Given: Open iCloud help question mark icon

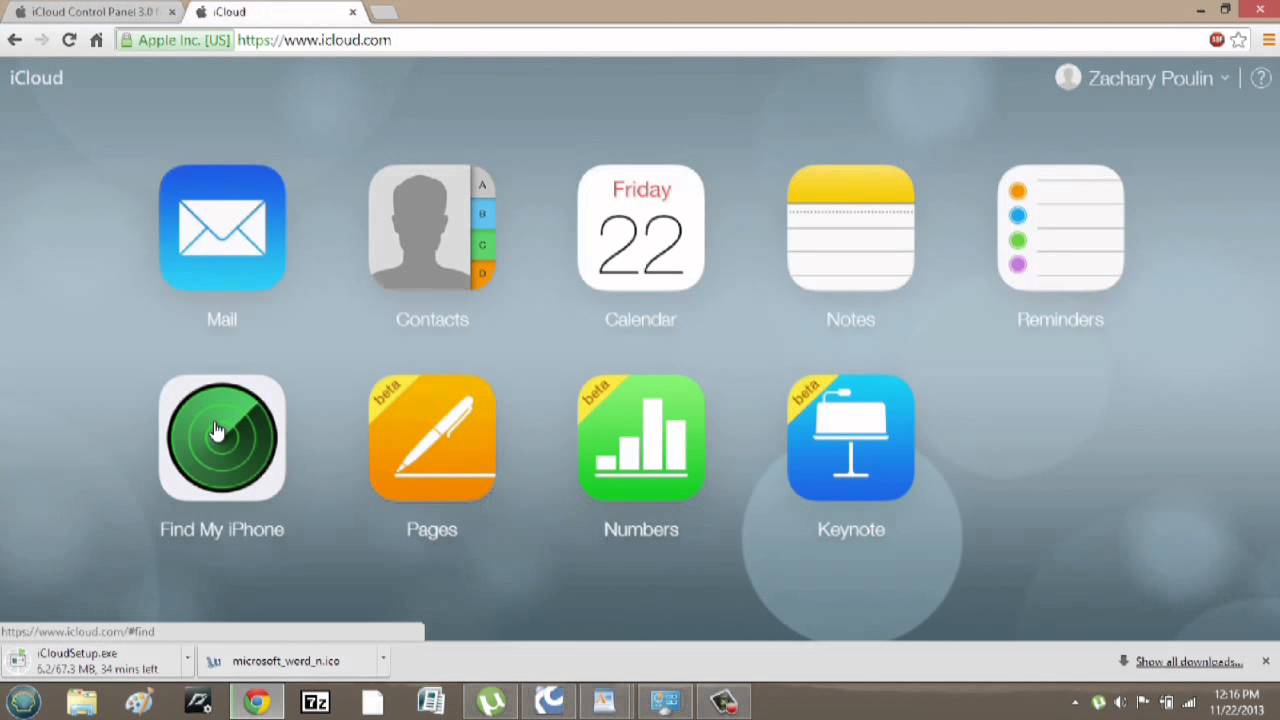Looking at the screenshot, I should [x=1261, y=78].
